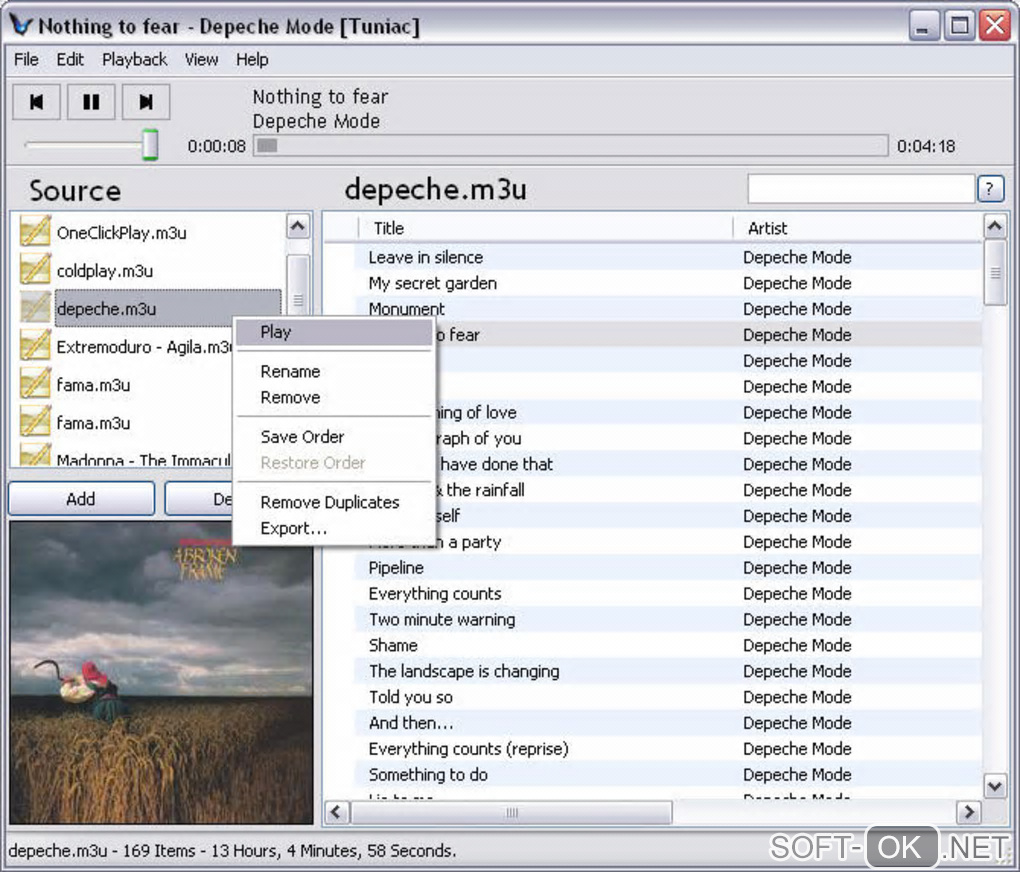This screenshot has width=1020, height=872.
Task: Choose Rename in the context menu
Action: click(x=334, y=372)
